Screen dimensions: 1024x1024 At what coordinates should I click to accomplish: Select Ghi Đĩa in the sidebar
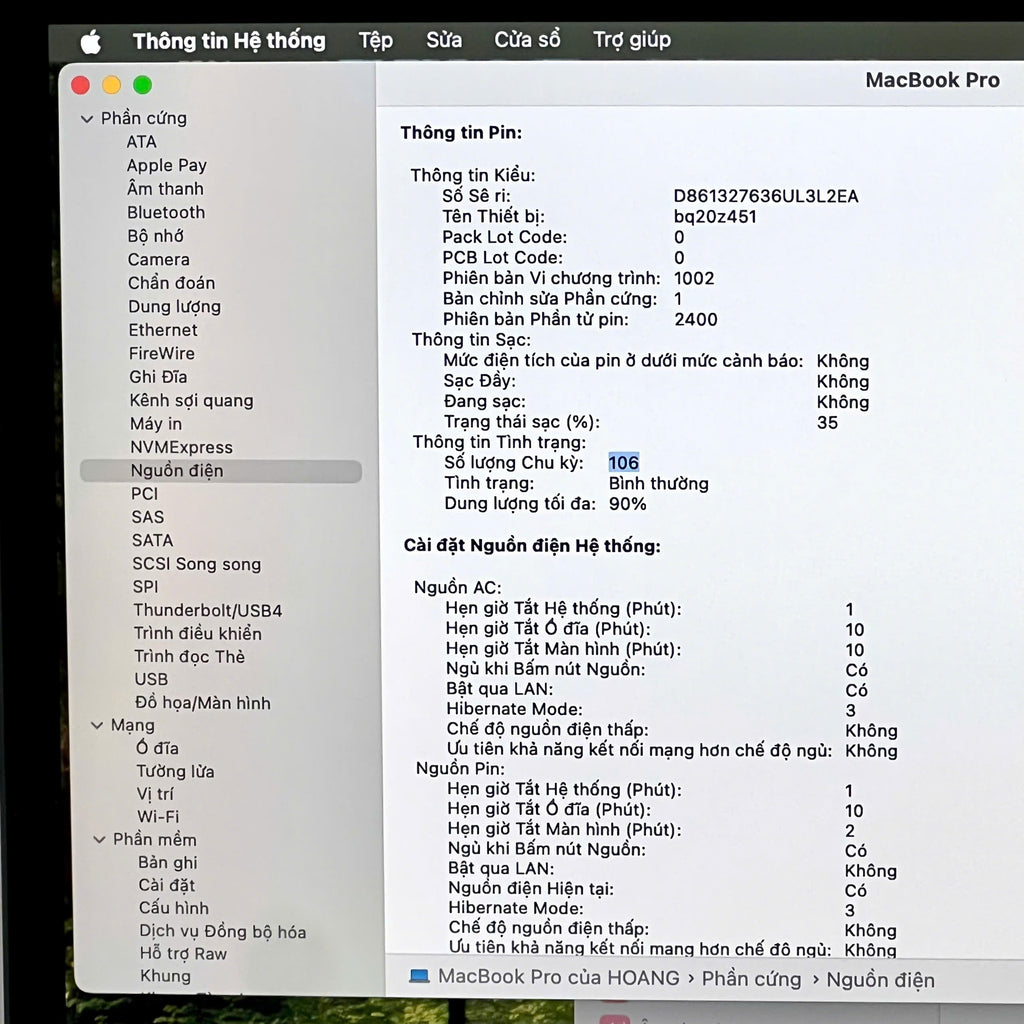[158, 377]
